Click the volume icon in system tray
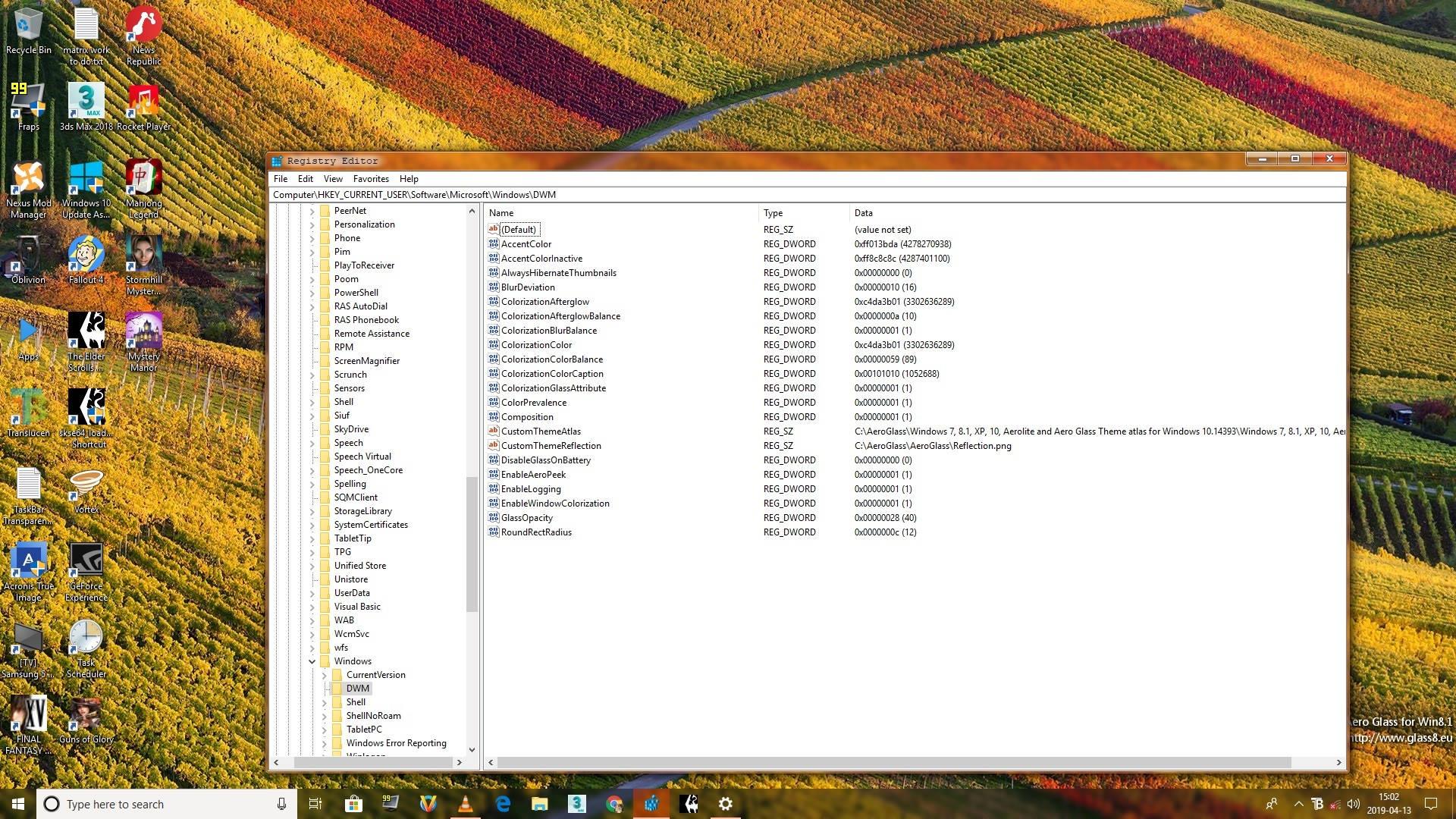The width and height of the screenshot is (1456, 819). tap(1354, 804)
